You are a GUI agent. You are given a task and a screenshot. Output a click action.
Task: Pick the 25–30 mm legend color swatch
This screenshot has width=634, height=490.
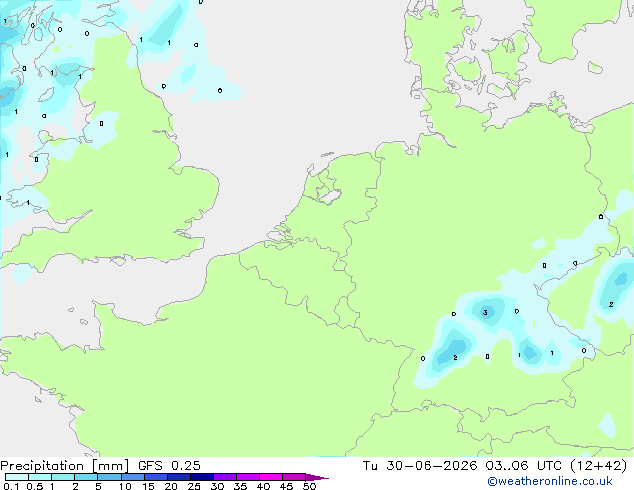coord(201,477)
